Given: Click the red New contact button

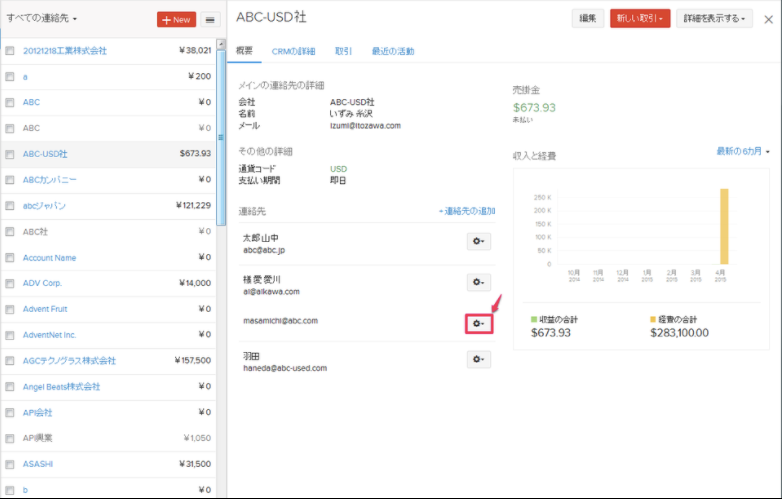Looking at the screenshot, I should tap(176, 19).
